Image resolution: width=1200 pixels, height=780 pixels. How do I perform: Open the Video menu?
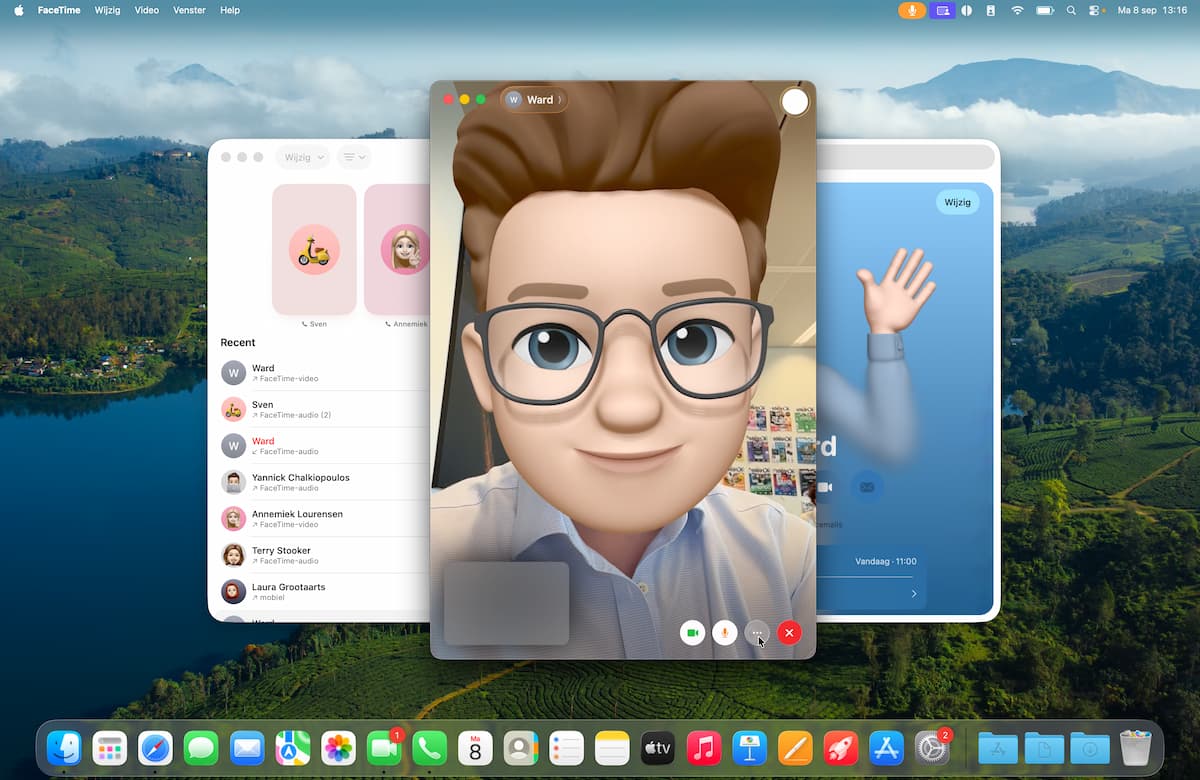click(146, 10)
